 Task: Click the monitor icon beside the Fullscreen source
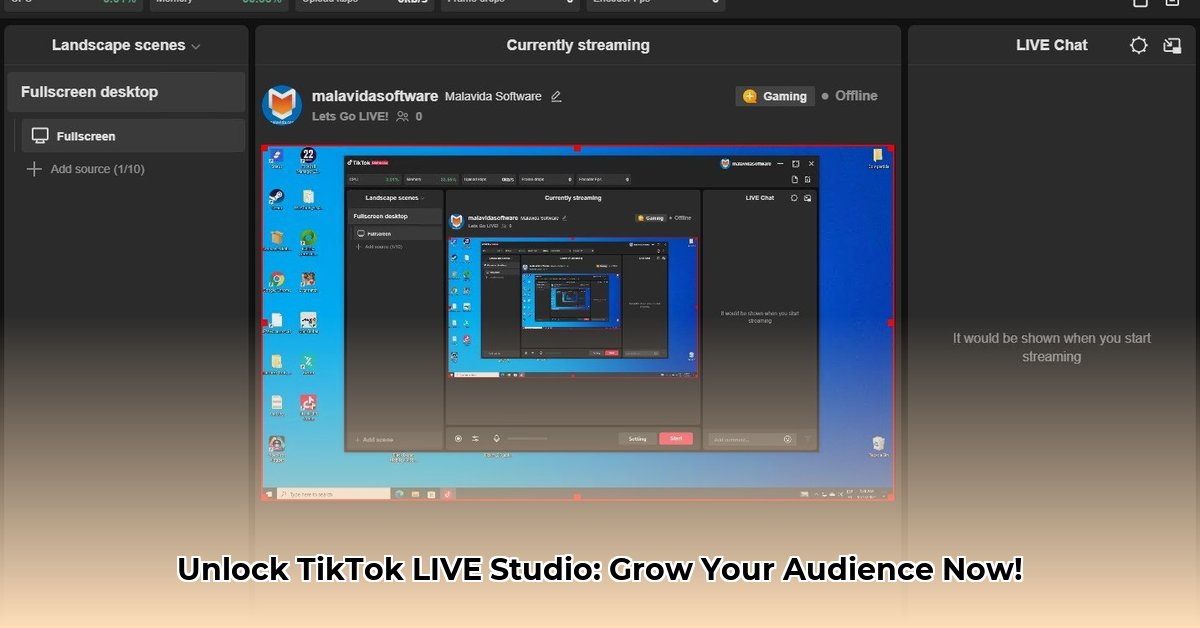(40, 134)
